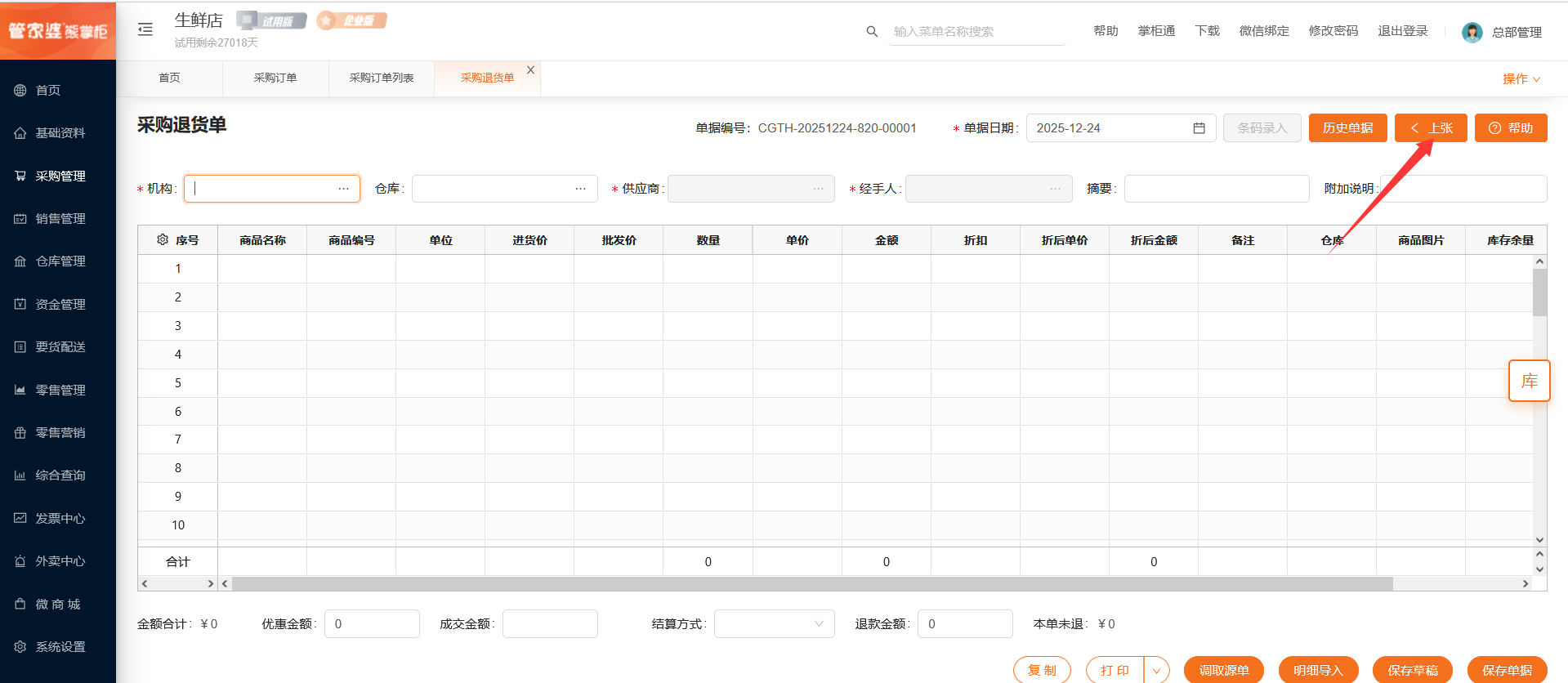Close the 采购退货单 tab
The width and height of the screenshot is (1568, 683).
(530, 70)
